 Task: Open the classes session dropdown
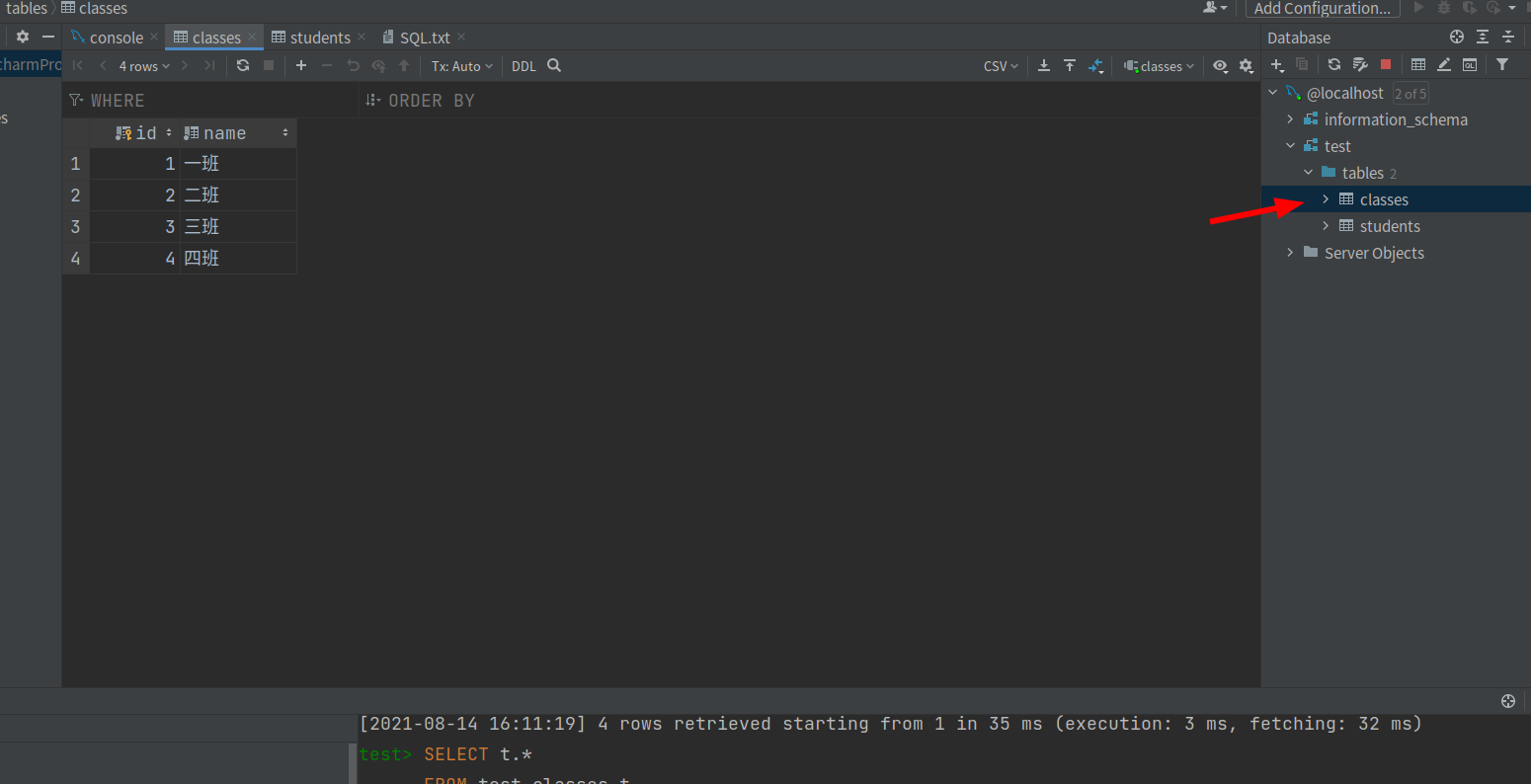coord(1160,66)
